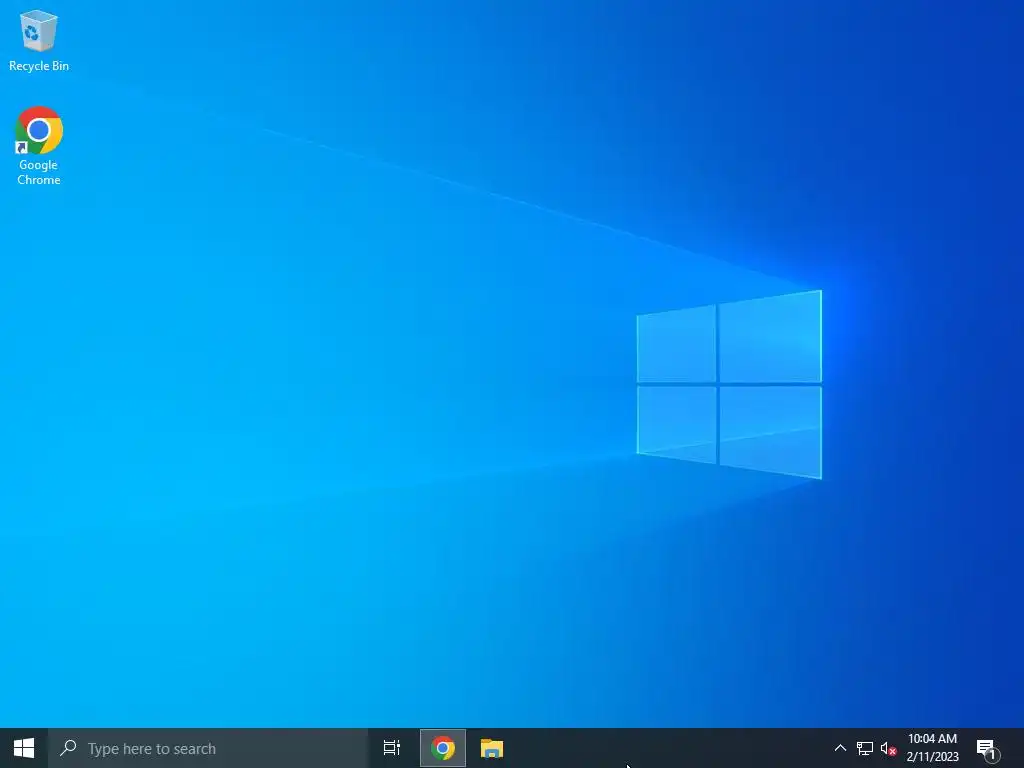Open the muted volume tray icon
This screenshot has height=768, width=1024.
888,748
